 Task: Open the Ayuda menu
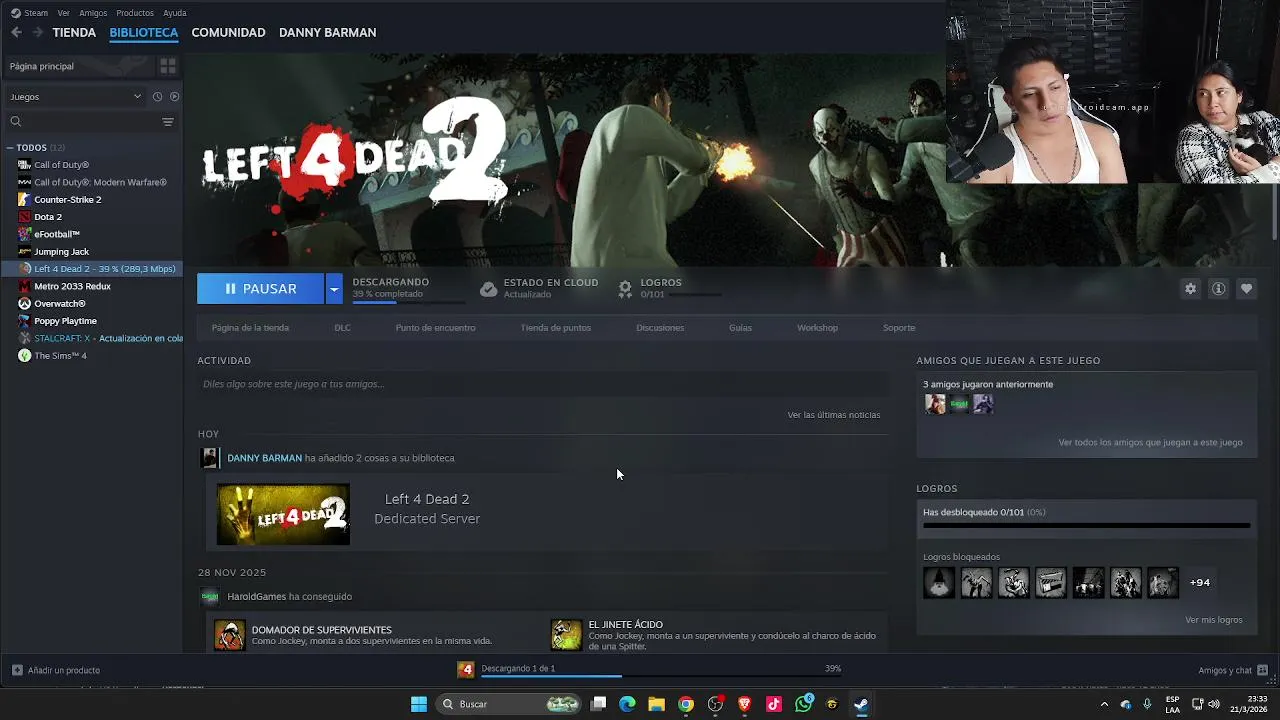[x=175, y=13]
